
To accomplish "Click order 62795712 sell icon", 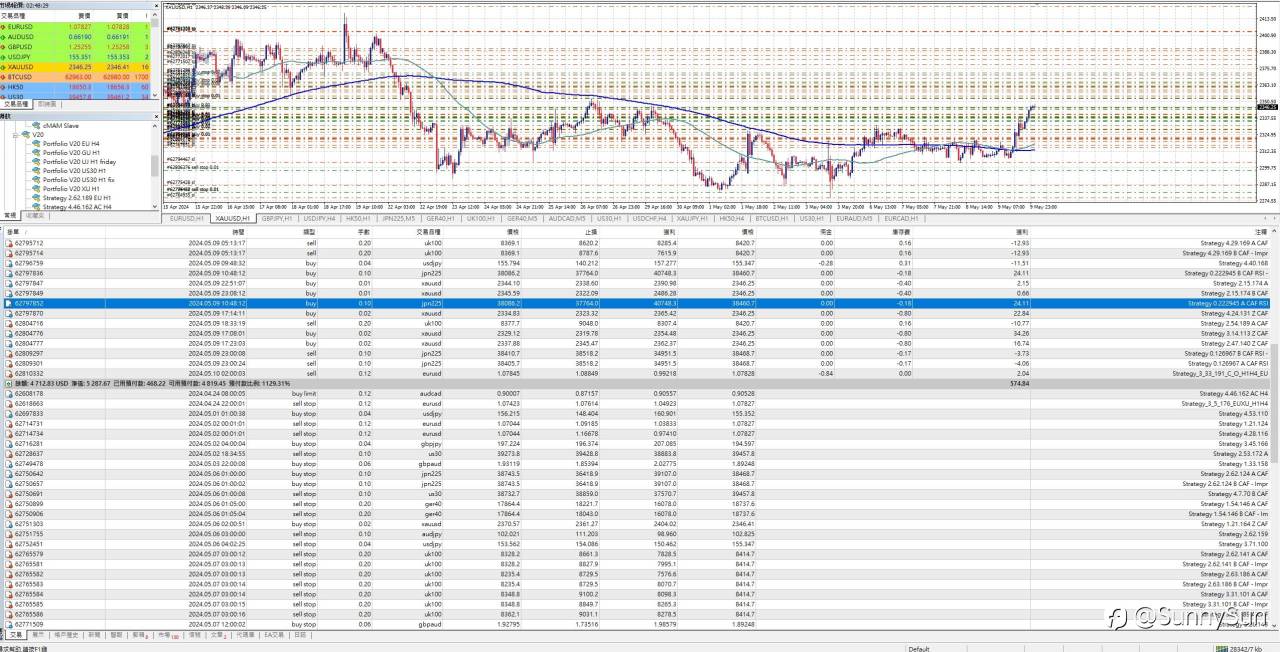I will point(10,242).
